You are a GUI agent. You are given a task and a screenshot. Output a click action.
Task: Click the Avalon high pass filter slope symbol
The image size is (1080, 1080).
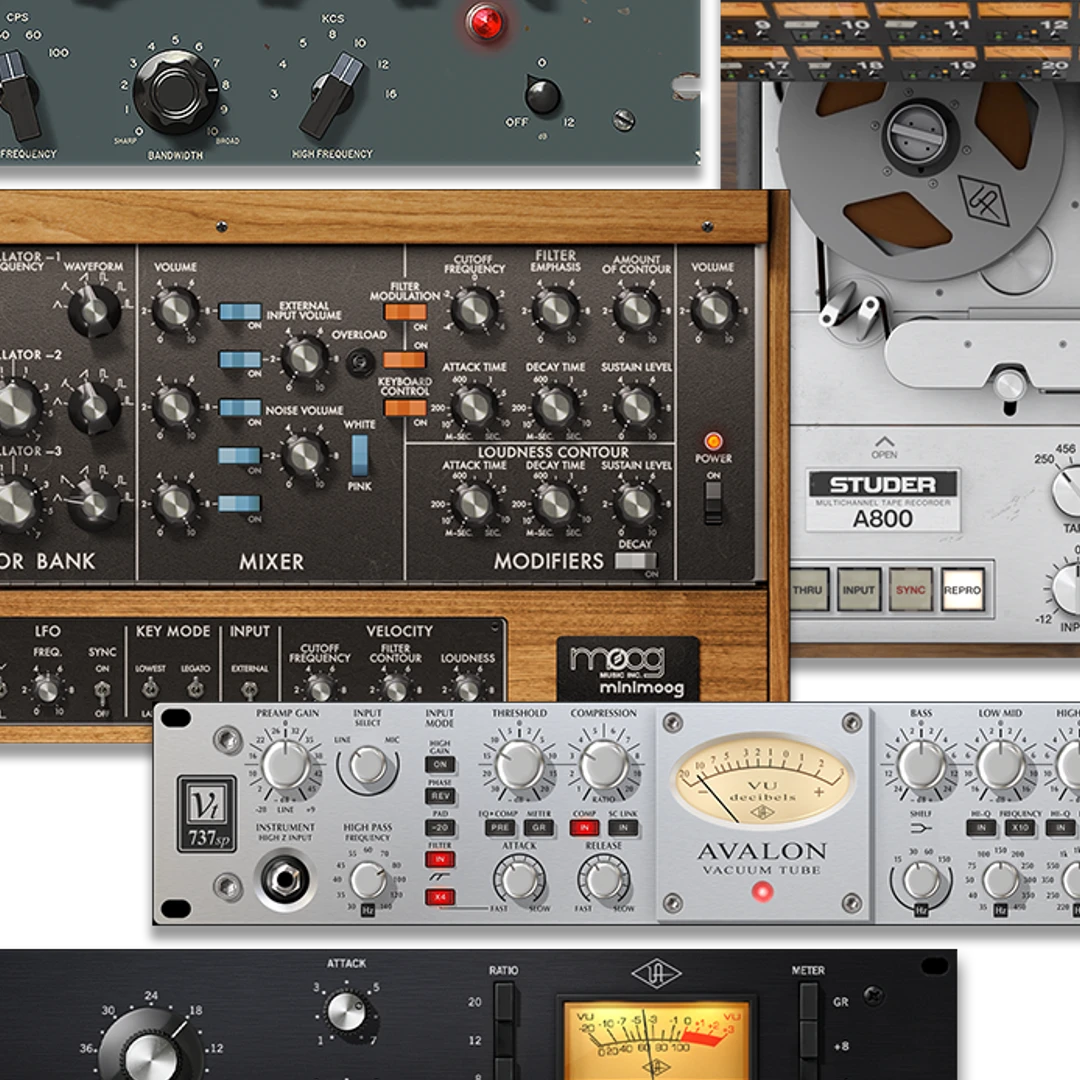[439, 877]
